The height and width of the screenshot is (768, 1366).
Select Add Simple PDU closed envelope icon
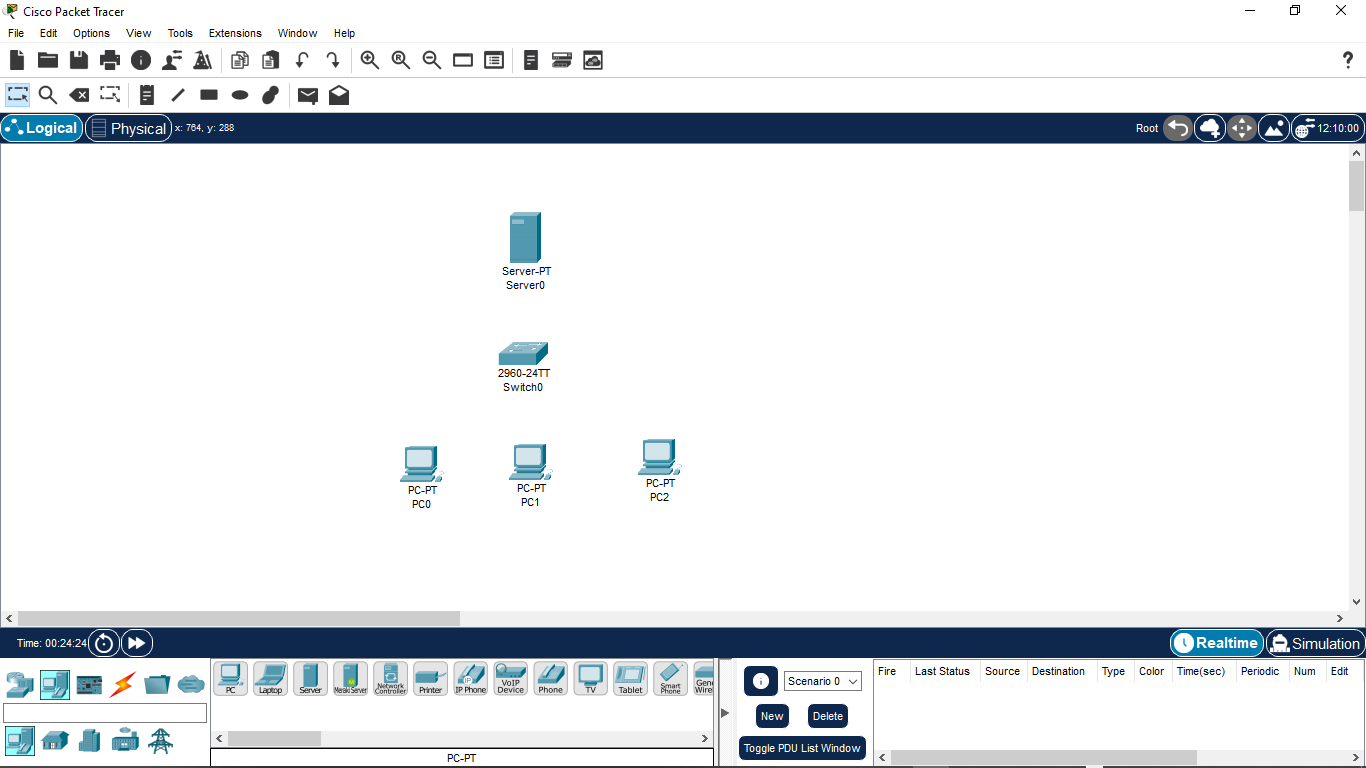tap(308, 95)
